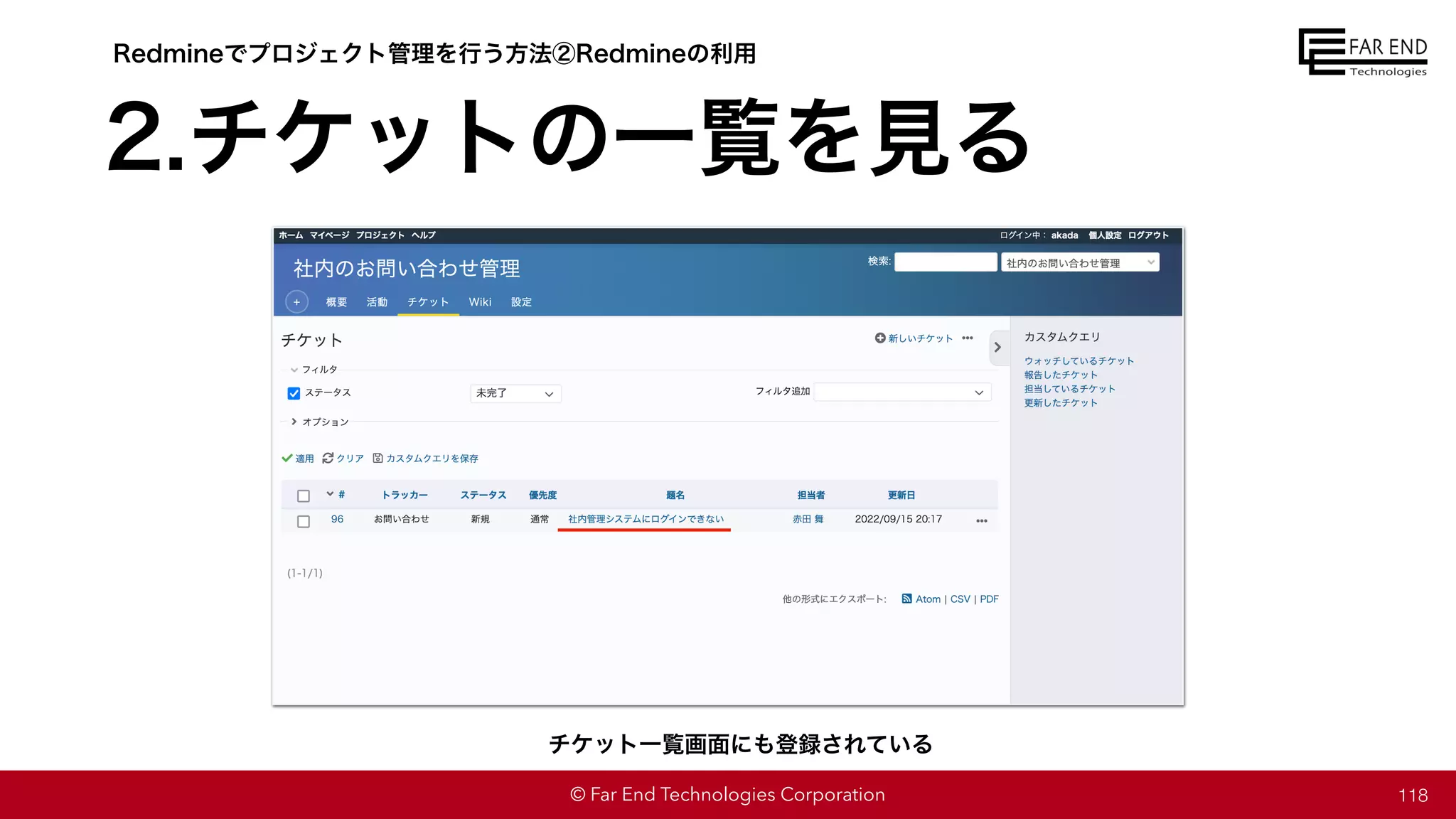This screenshot has height=819, width=1456.
Task: Tick the select-all checkbox in table header
Action: pos(304,496)
